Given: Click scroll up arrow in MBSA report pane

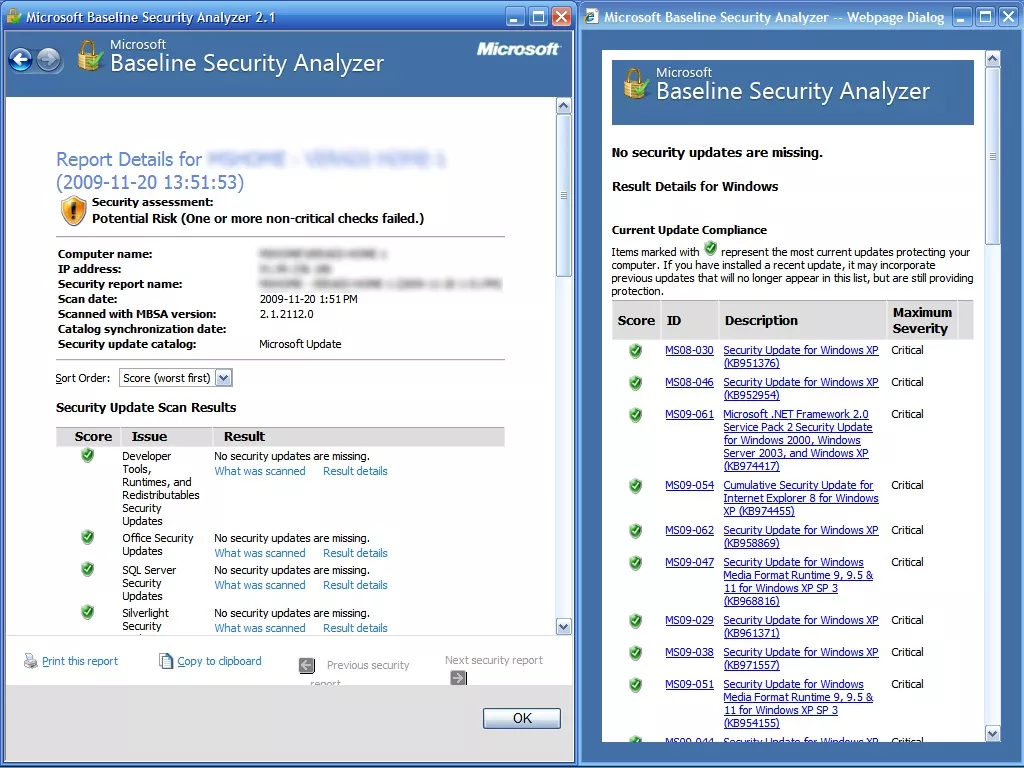Looking at the screenshot, I should [x=564, y=106].
